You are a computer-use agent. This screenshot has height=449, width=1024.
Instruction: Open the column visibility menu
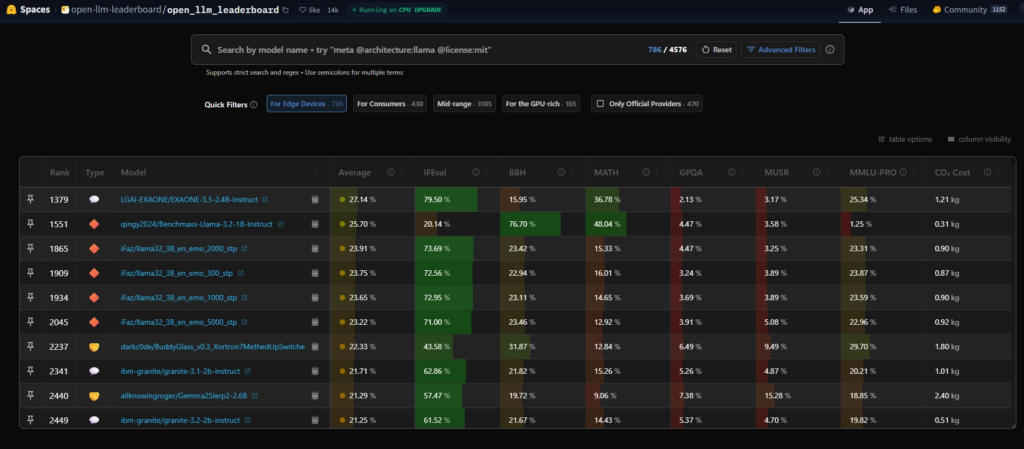(x=979, y=139)
